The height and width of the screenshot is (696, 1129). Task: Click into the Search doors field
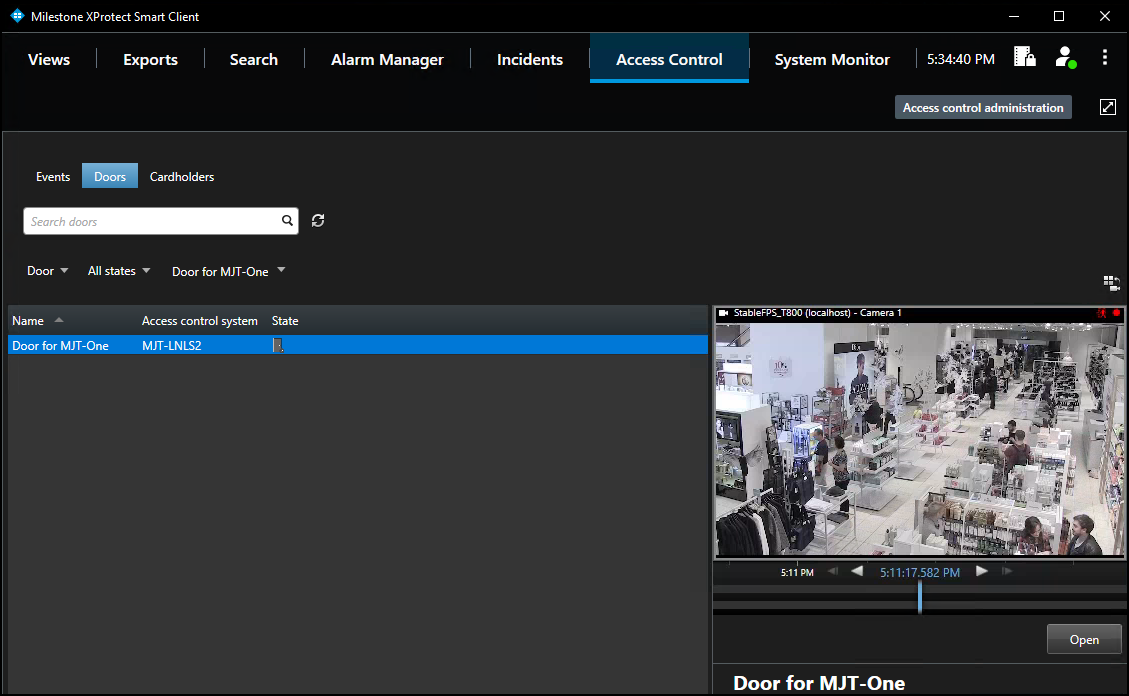150,221
